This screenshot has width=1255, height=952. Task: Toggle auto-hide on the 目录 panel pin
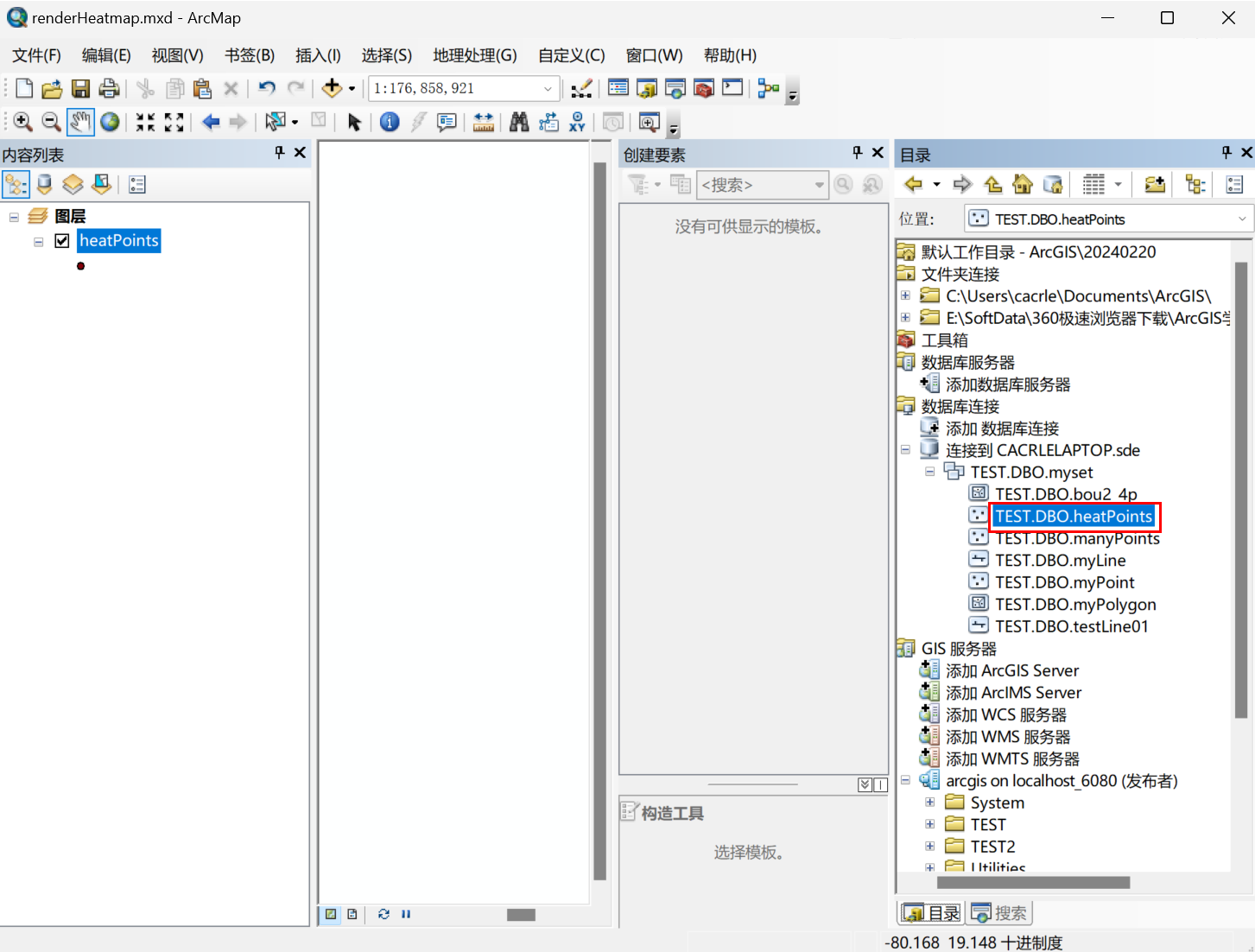click(x=1225, y=153)
